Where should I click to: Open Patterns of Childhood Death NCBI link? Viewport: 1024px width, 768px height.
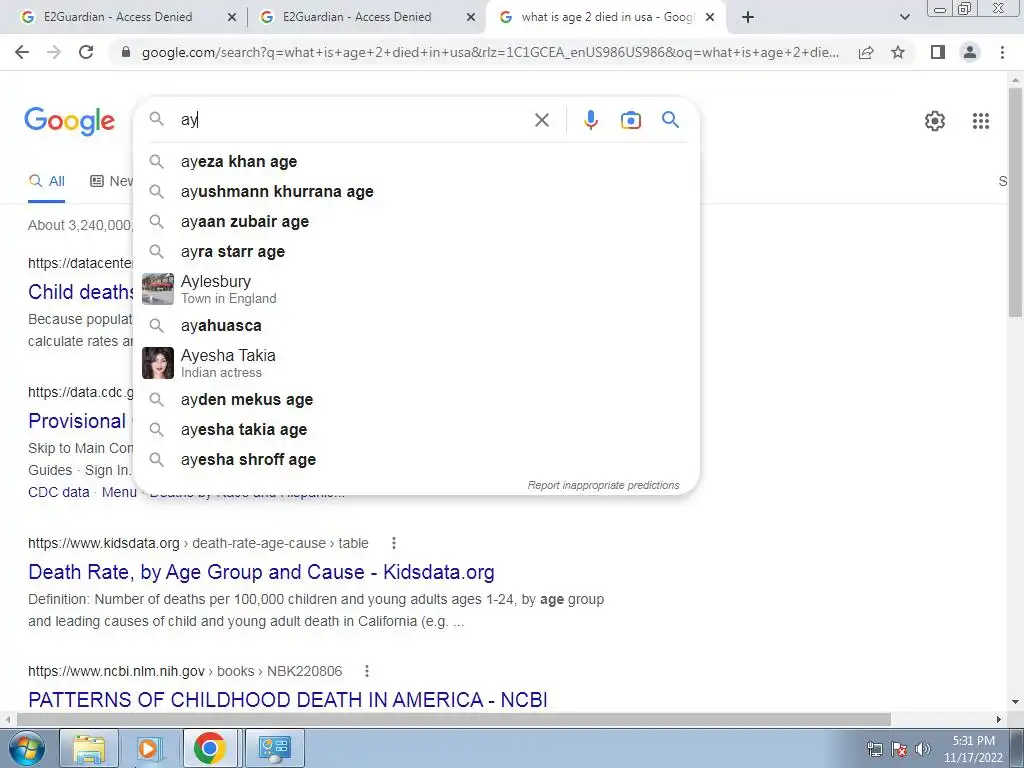tap(287, 699)
